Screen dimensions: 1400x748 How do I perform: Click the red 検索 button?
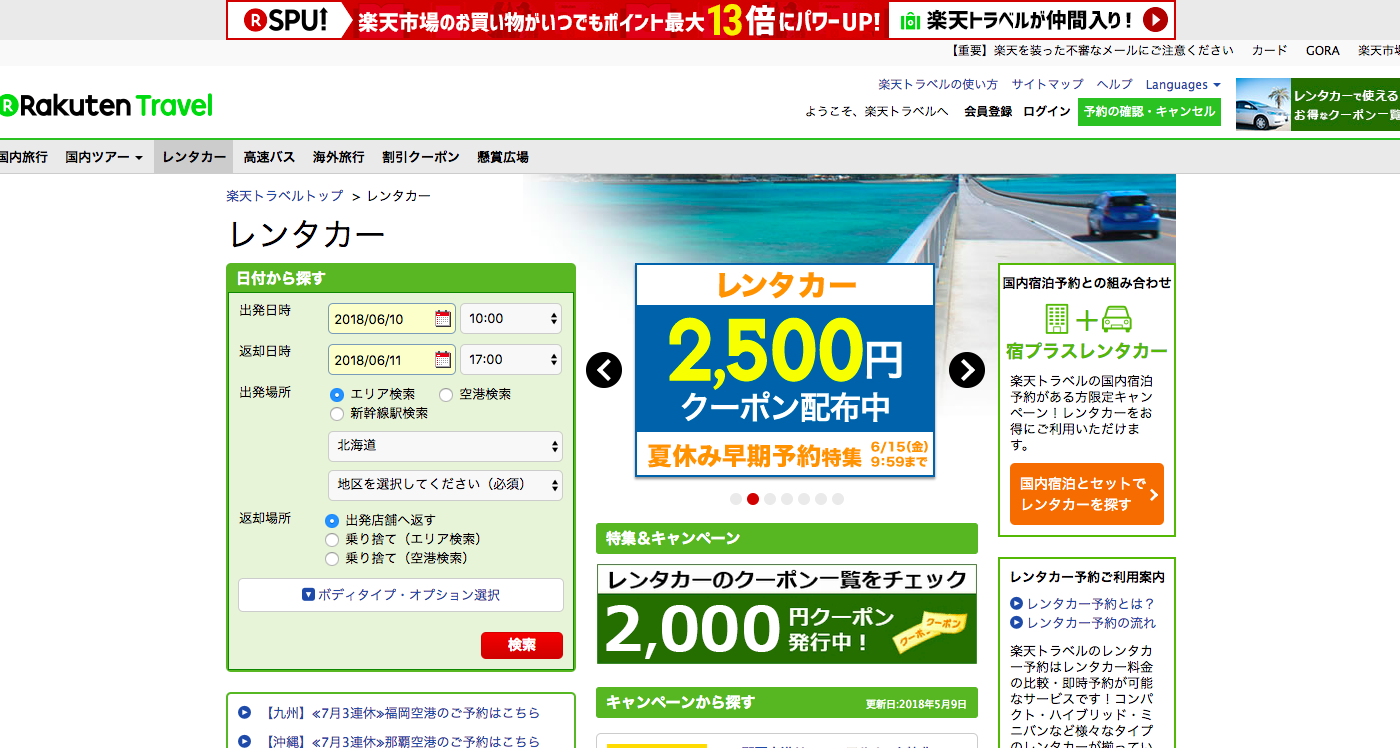tap(522, 645)
